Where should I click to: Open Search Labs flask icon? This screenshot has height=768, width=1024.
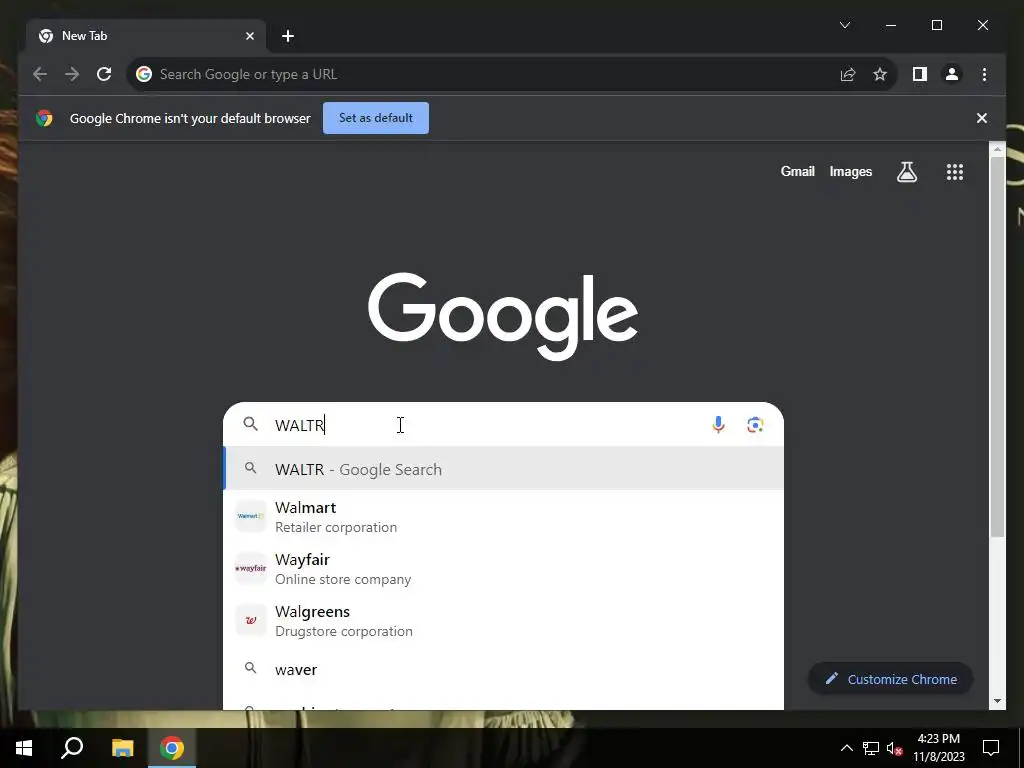[x=906, y=172]
